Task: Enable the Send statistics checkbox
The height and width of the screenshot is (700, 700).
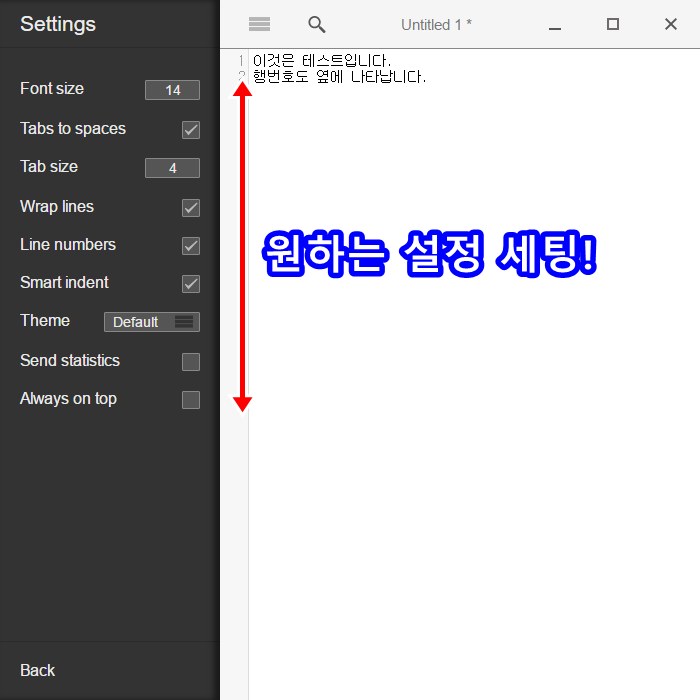Action: pos(191,362)
